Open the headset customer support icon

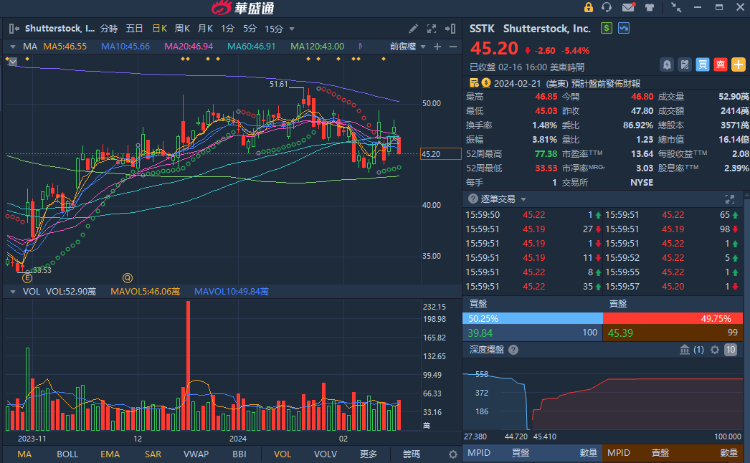click(606, 8)
